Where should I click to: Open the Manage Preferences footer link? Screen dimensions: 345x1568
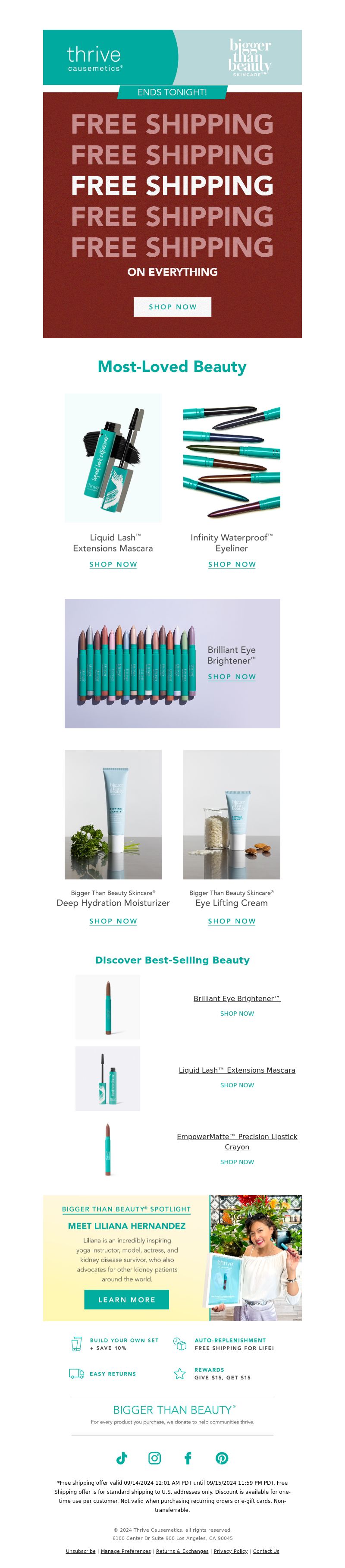click(125, 1551)
